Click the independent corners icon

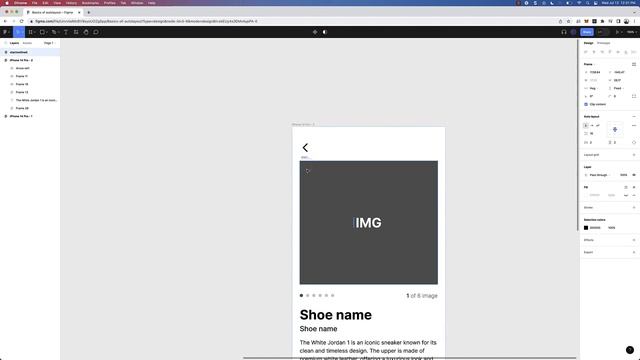click(x=634, y=96)
